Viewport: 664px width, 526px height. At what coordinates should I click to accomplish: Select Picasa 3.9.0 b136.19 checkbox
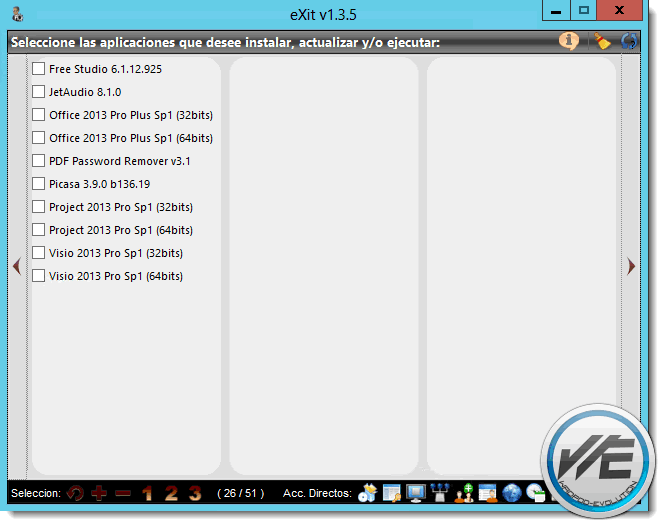tap(39, 183)
